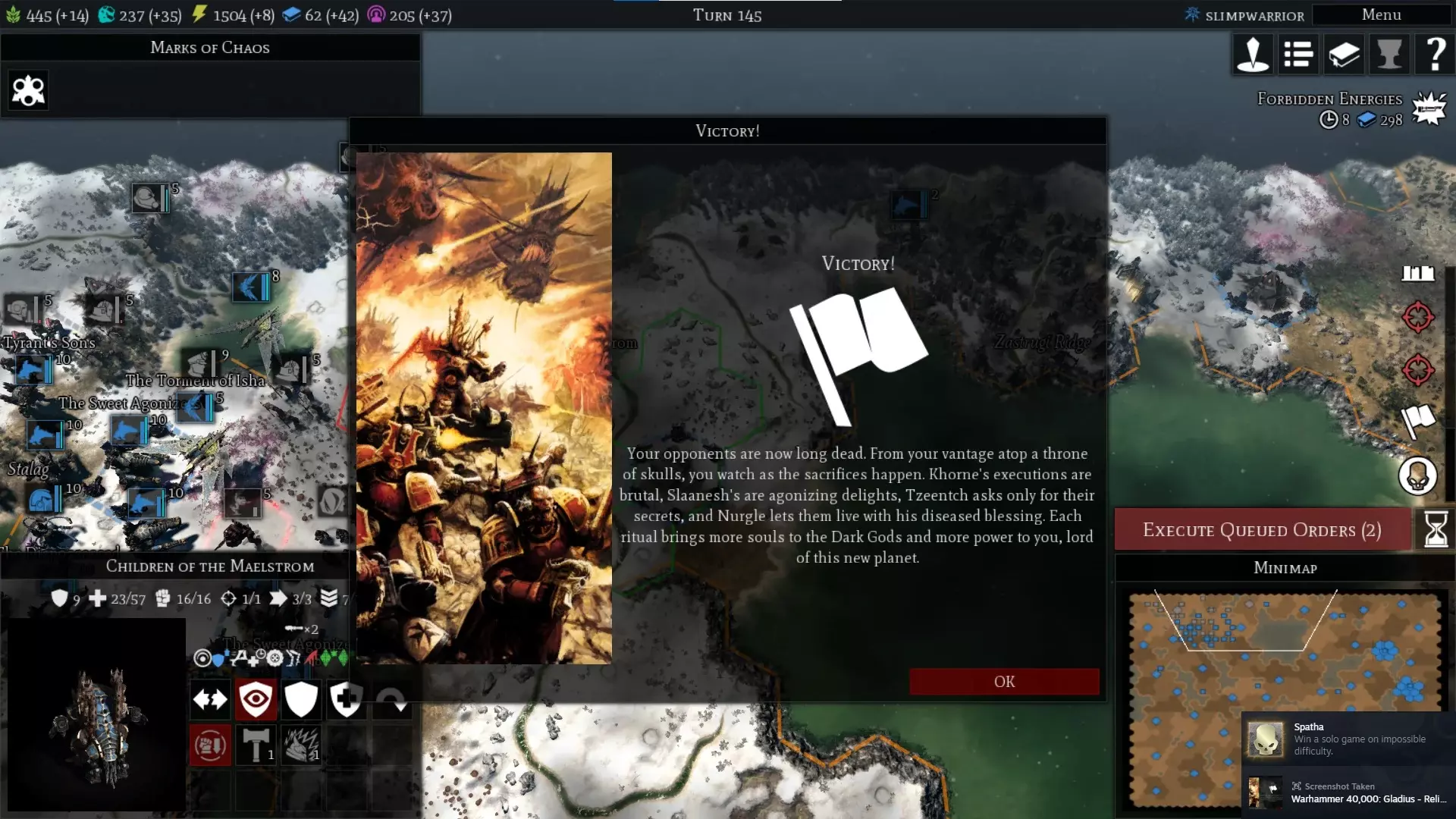
Task: Select the heal shield with cross ability
Action: (347, 698)
